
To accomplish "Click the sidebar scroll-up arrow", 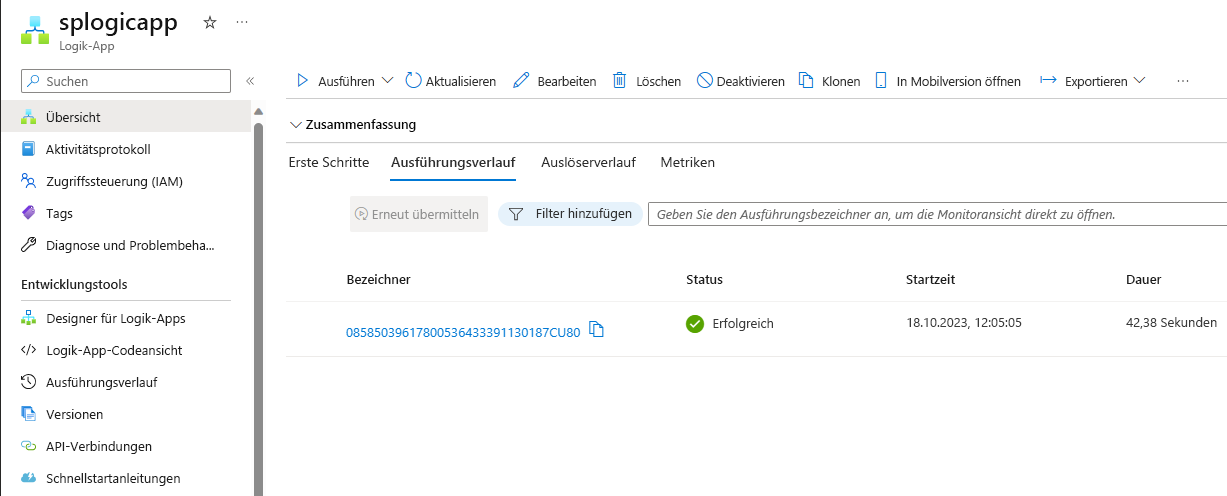I will (258, 111).
